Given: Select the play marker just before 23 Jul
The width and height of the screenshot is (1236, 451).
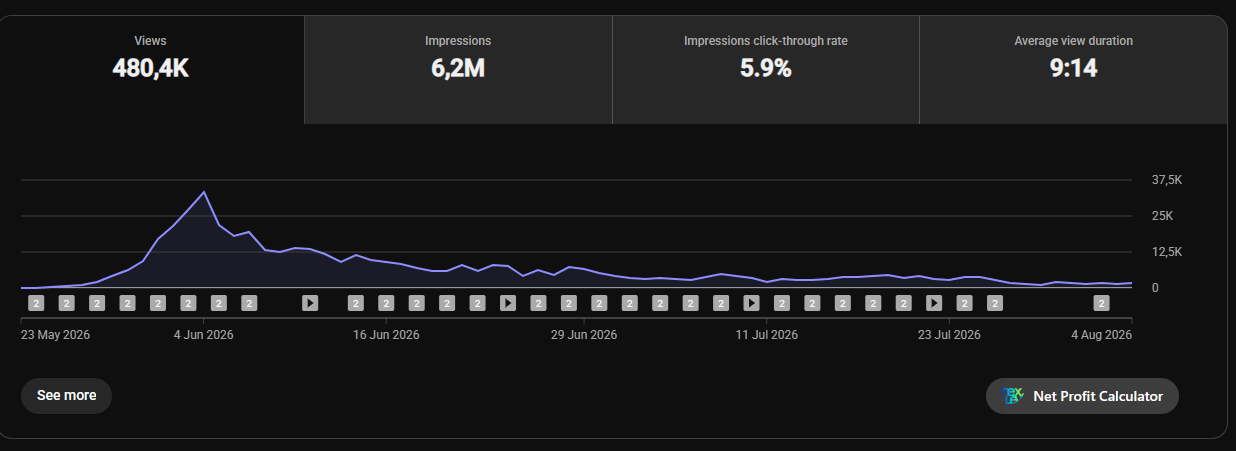Looking at the screenshot, I should tap(934, 302).
